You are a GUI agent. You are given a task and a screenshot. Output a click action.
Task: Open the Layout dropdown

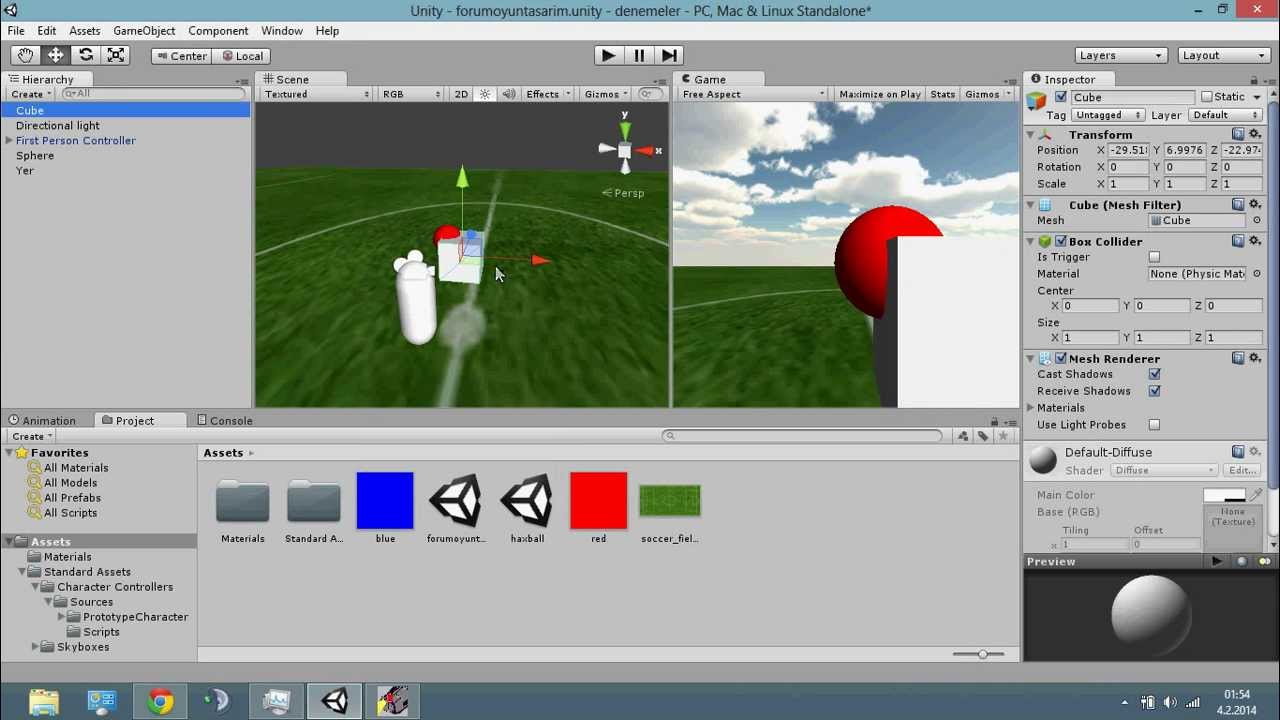(1222, 56)
